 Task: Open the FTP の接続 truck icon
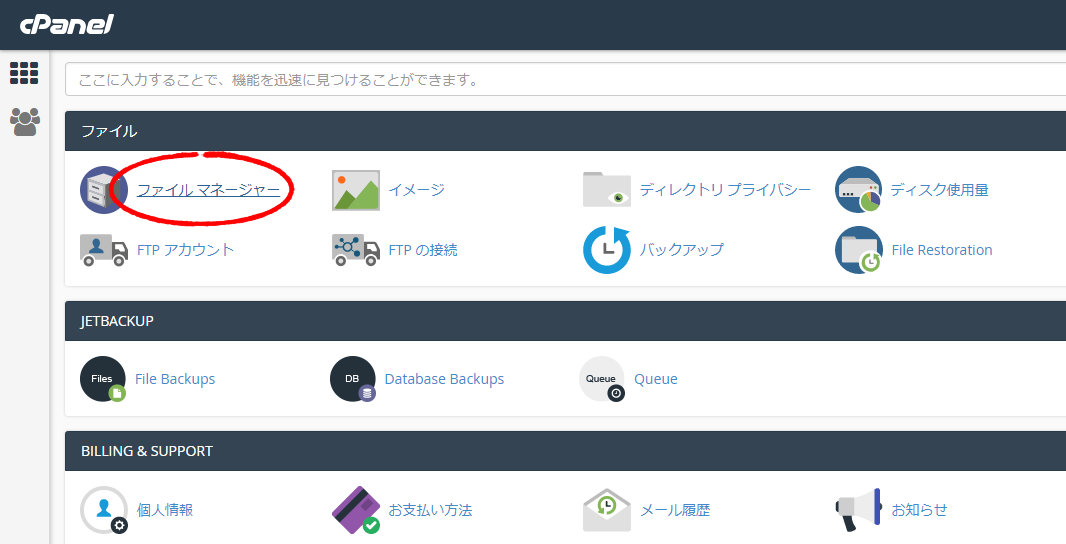click(356, 250)
